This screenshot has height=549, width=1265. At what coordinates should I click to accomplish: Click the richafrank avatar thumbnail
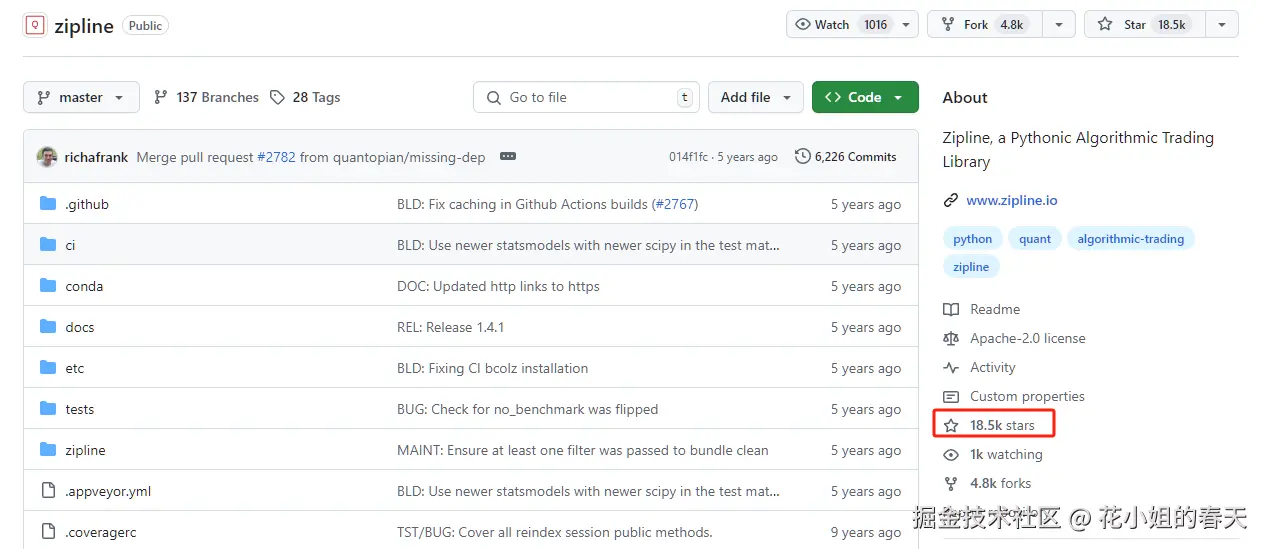[47, 157]
